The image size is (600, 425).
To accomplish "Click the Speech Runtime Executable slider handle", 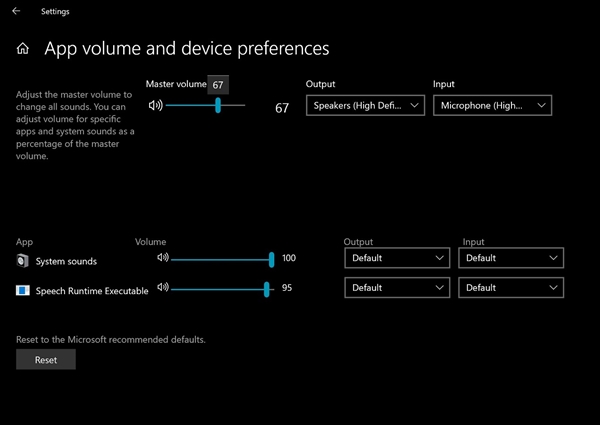I will point(266,290).
